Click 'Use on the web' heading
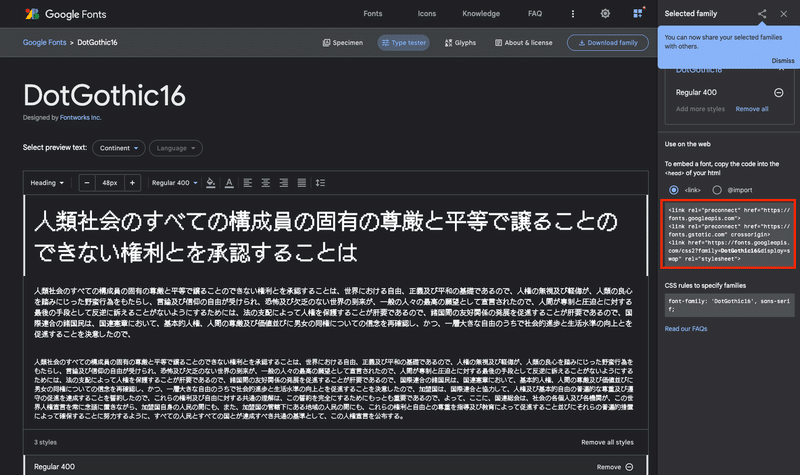The image size is (800, 475). pyautogui.click(x=687, y=144)
